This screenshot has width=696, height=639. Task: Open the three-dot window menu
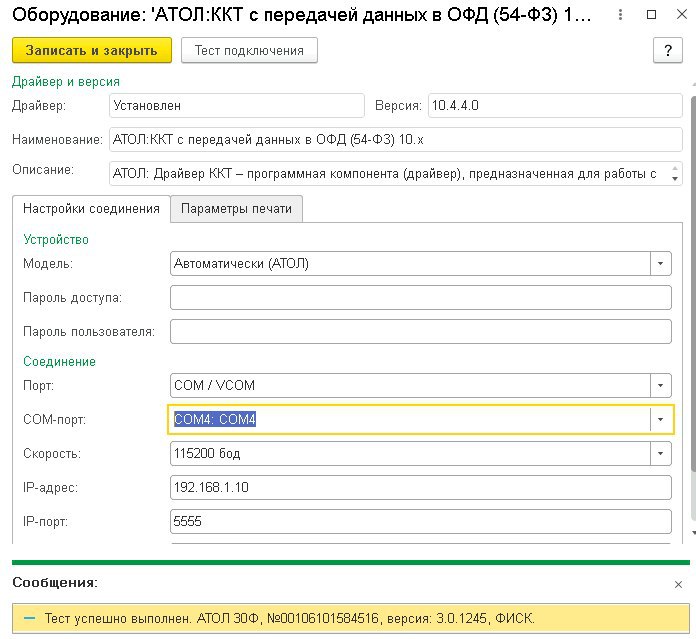tap(620, 15)
